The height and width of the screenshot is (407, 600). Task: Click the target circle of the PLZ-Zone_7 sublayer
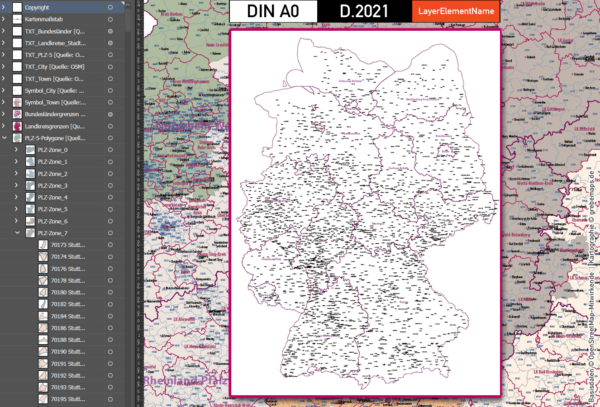(x=110, y=233)
